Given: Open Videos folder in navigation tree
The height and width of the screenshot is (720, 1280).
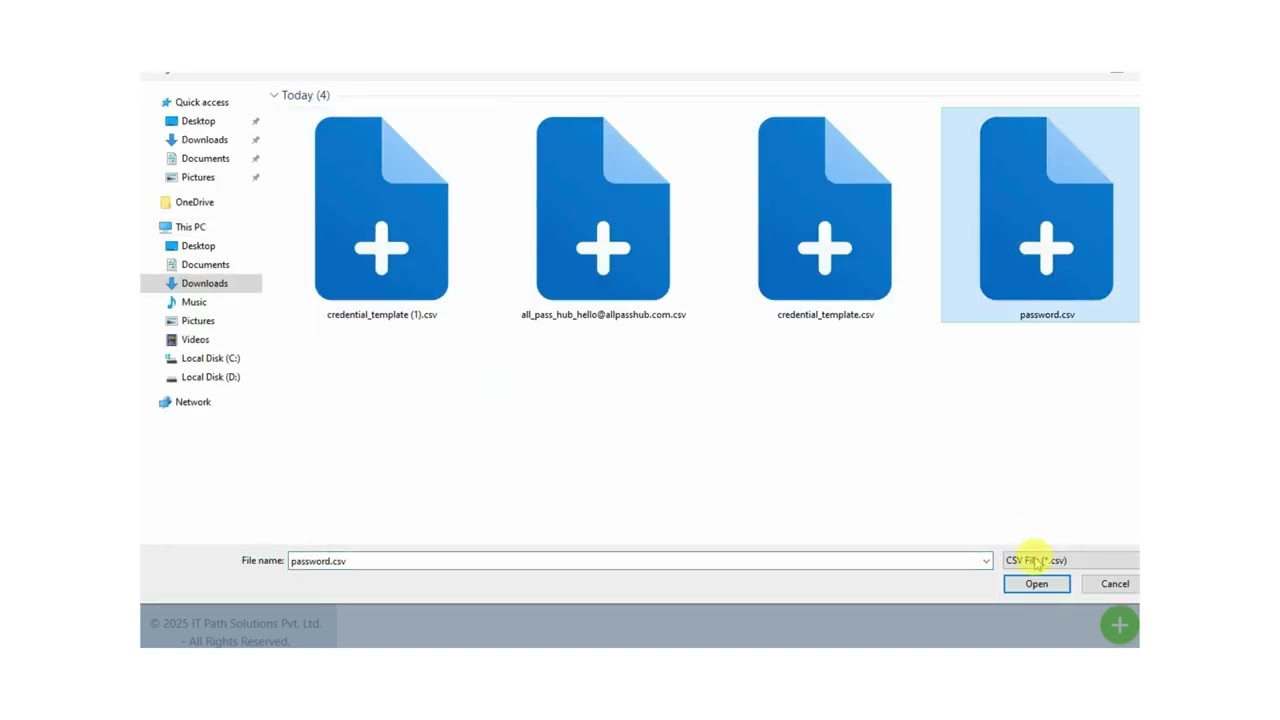Looking at the screenshot, I should pos(195,339).
